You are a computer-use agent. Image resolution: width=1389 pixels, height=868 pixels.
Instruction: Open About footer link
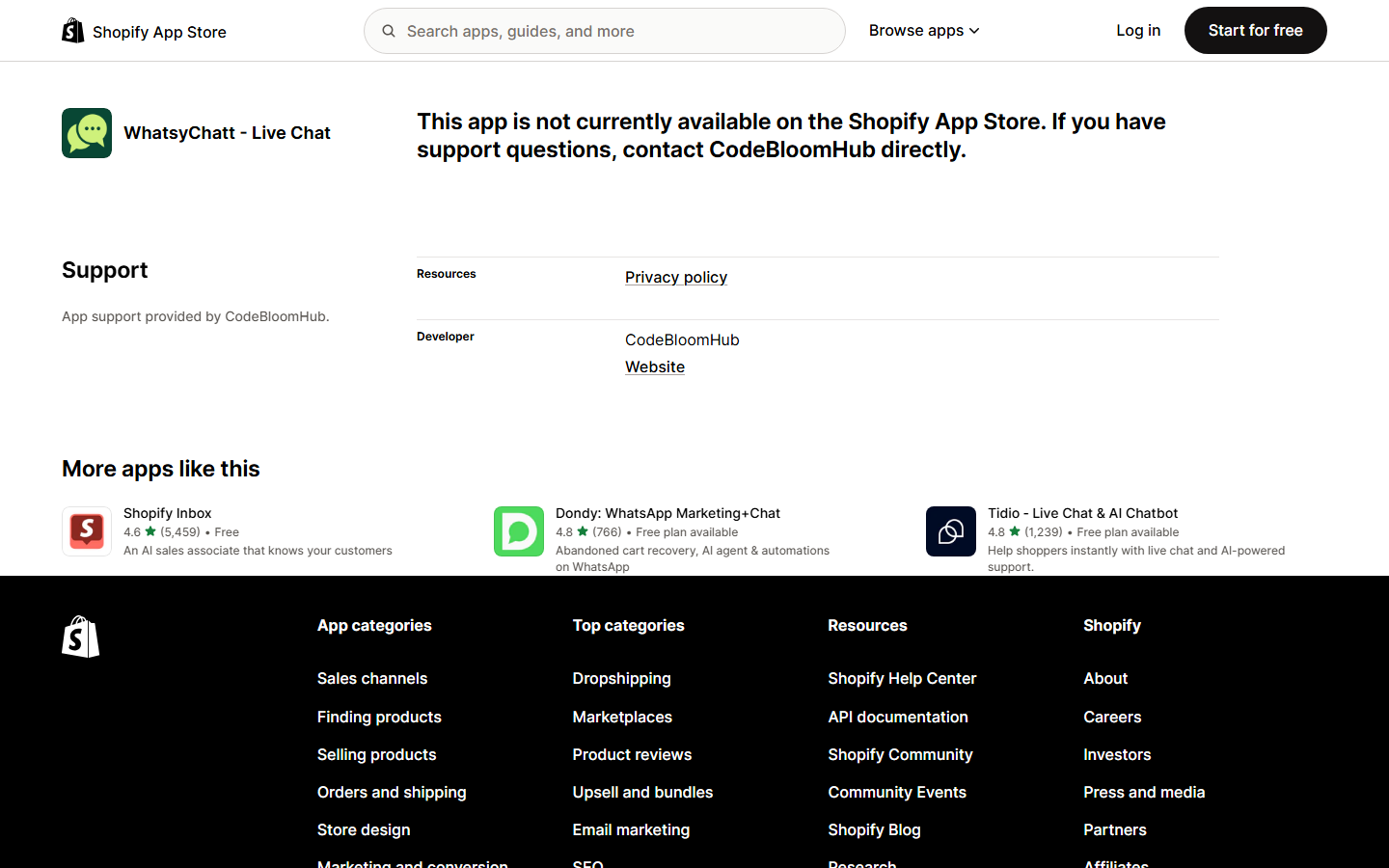click(1105, 678)
